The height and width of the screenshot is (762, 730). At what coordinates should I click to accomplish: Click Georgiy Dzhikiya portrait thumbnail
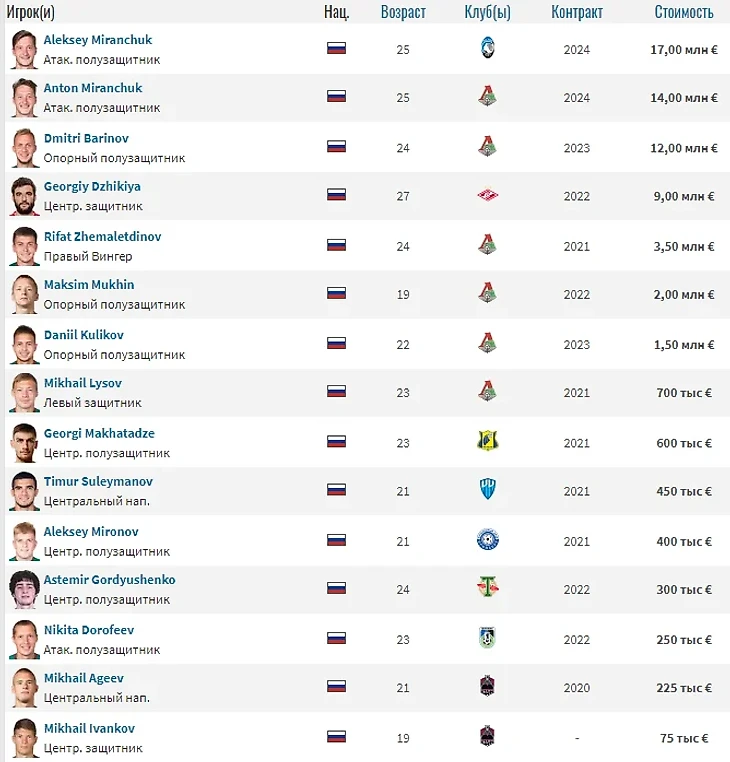(x=24, y=196)
